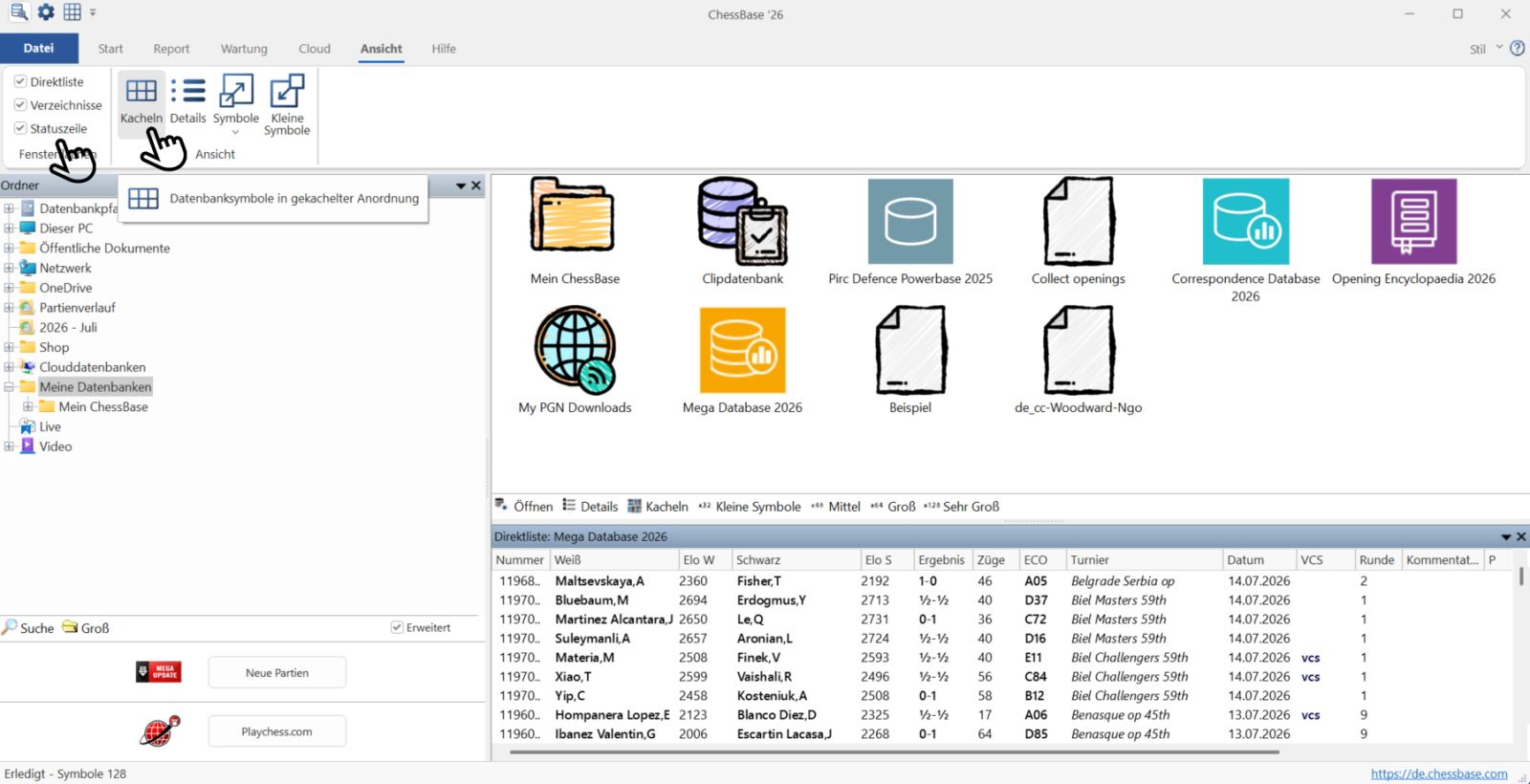Select the game row Maltsevskaya,A vs Fisher,T
This screenshot has width=1530, height=784.
tap(1002, 581)
